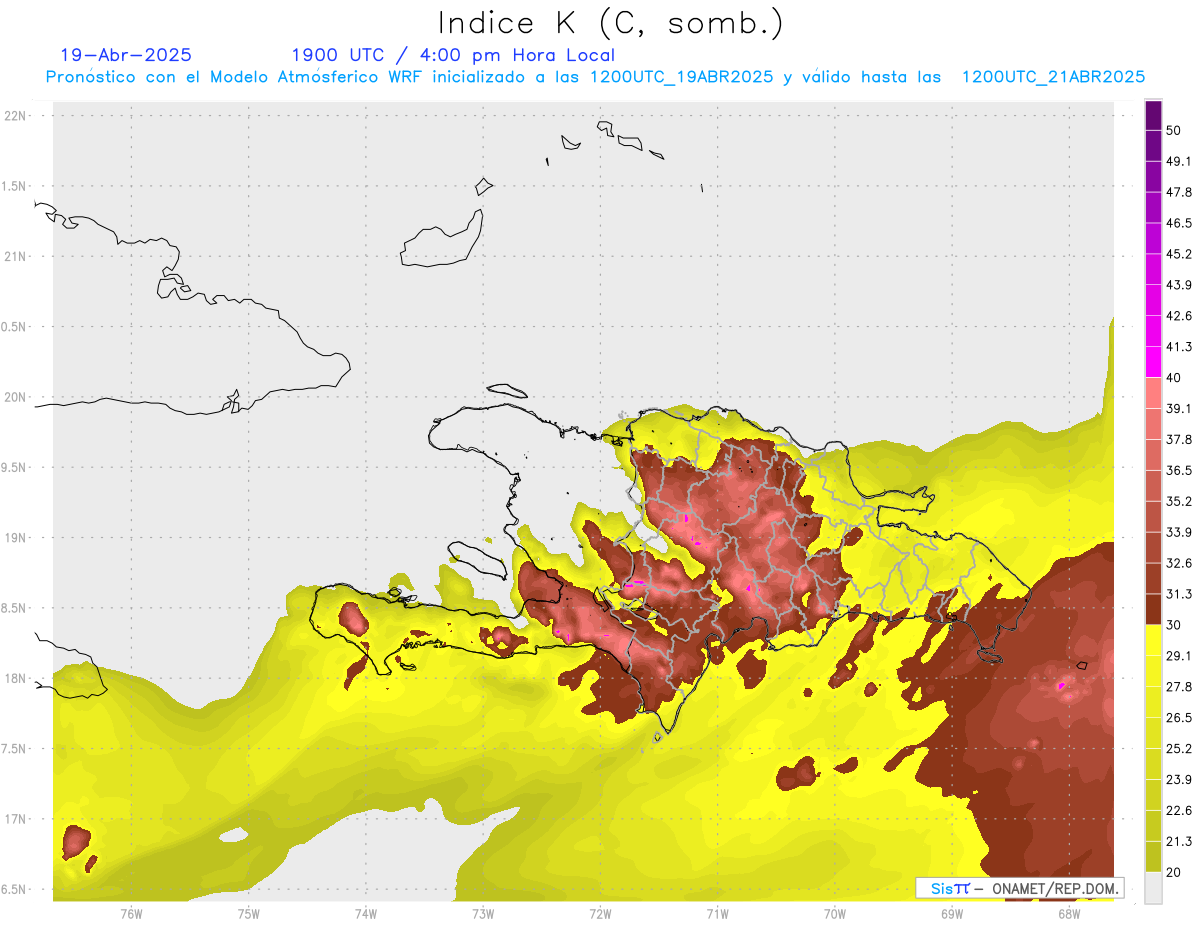
Task: Click the "68W" longitude label
Action: [1069, 914]
